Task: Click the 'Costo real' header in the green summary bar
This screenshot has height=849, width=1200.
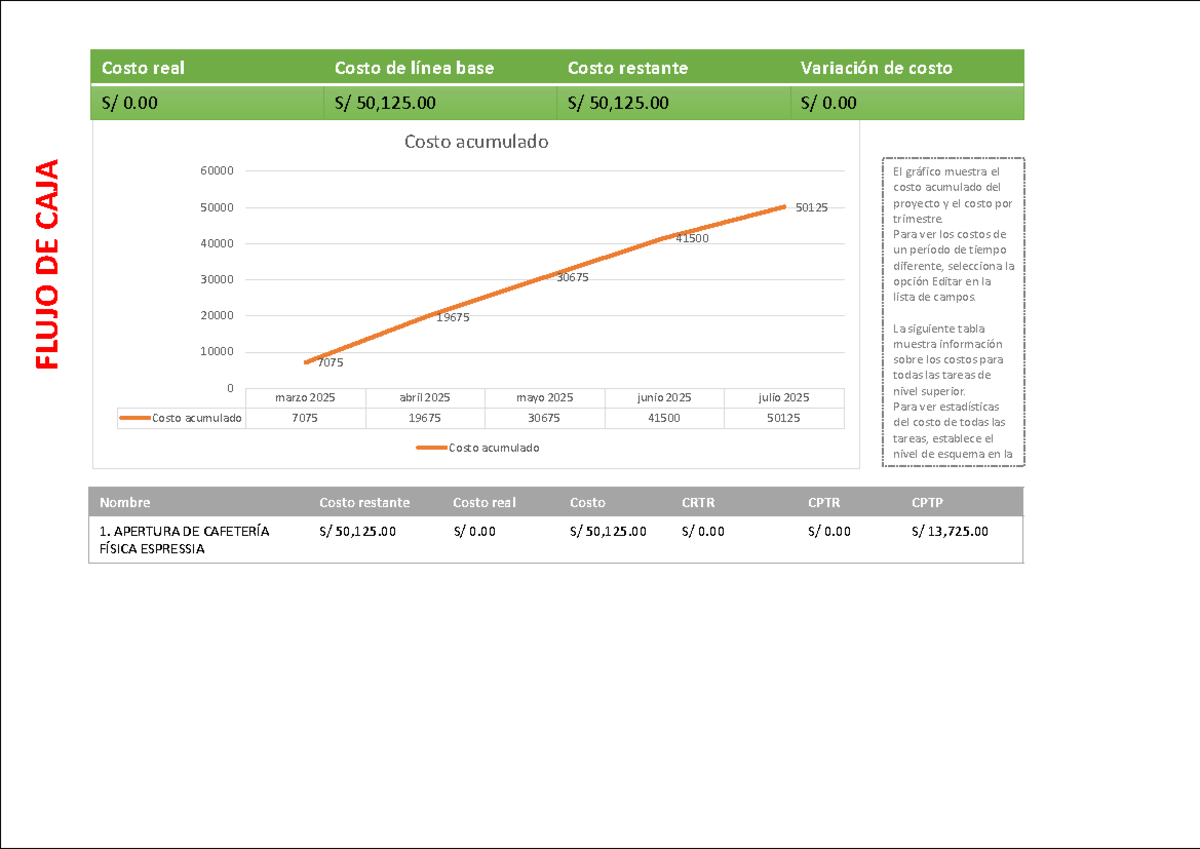Action: pyautogui.click(x=143, y=68)
